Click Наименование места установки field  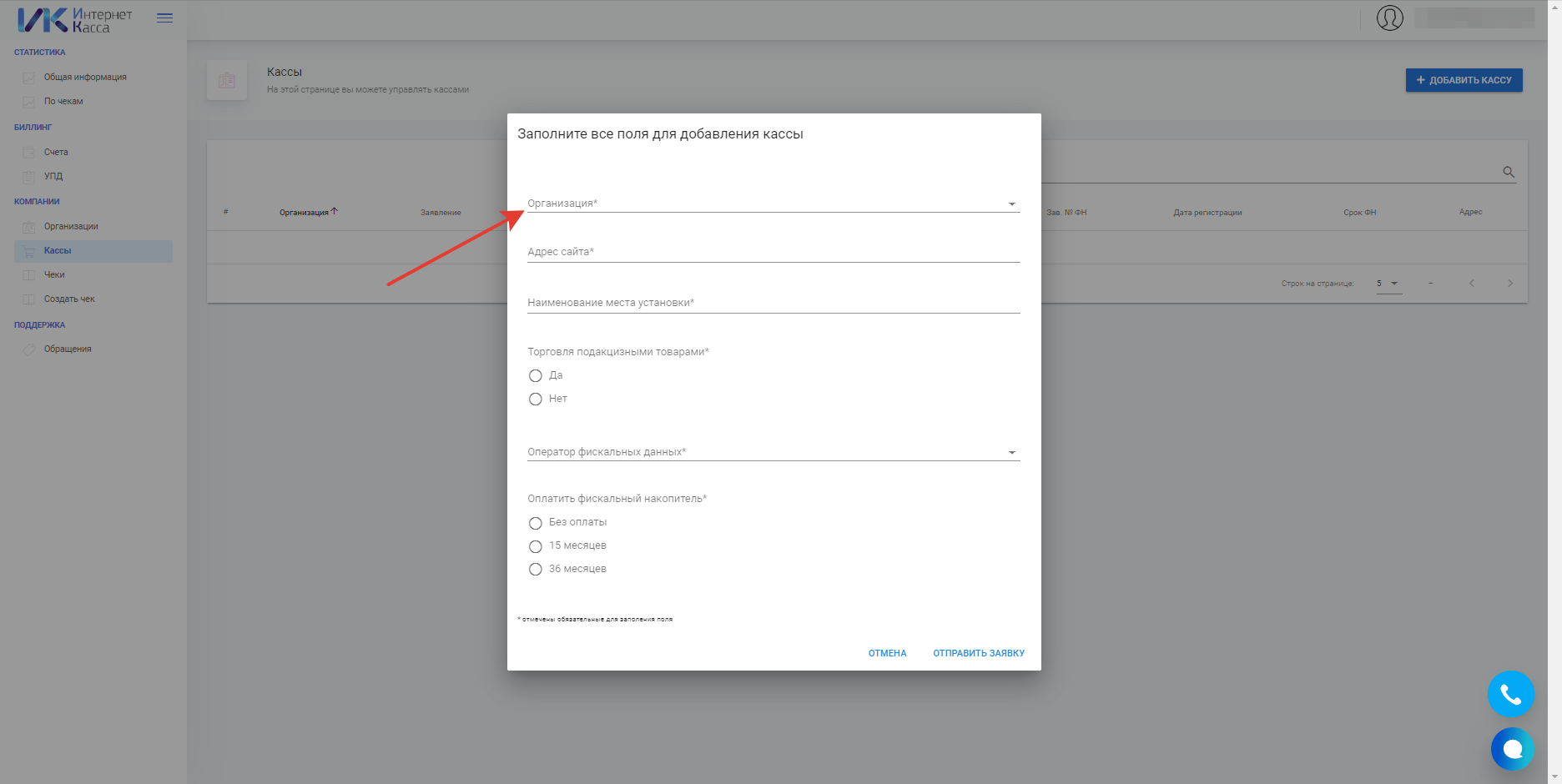773,303
